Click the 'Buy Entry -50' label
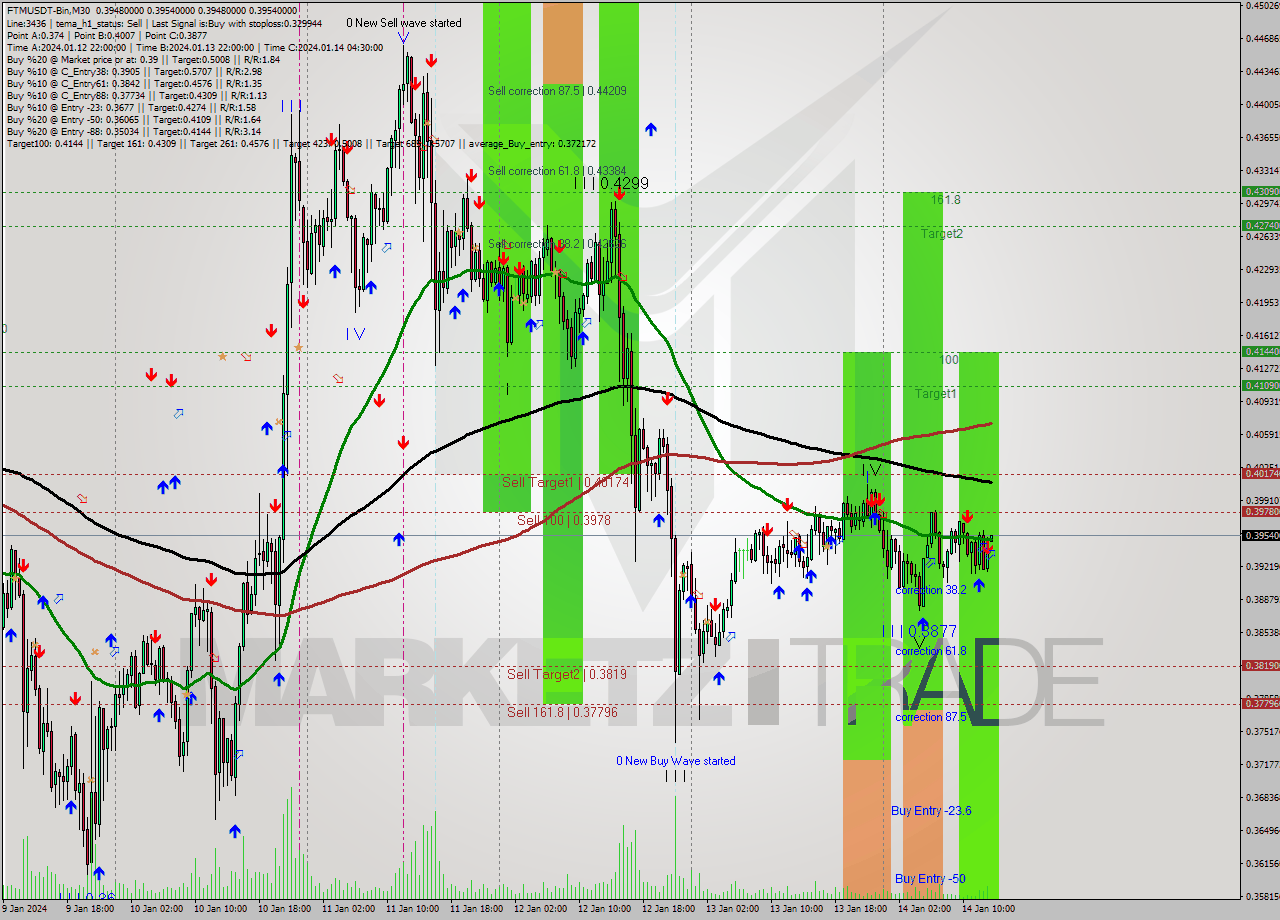Screen dimensions: 1280x920 pos(930,879)
